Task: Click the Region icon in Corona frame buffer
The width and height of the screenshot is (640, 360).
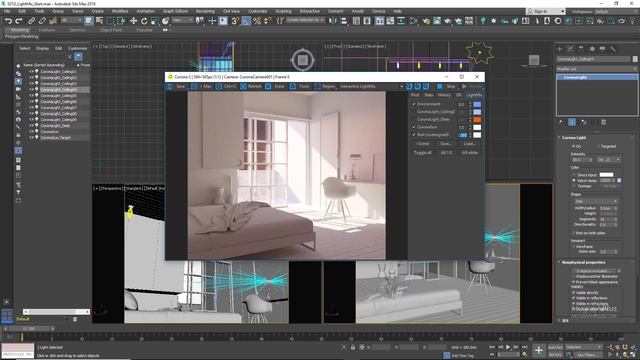Action: (317, 87)
